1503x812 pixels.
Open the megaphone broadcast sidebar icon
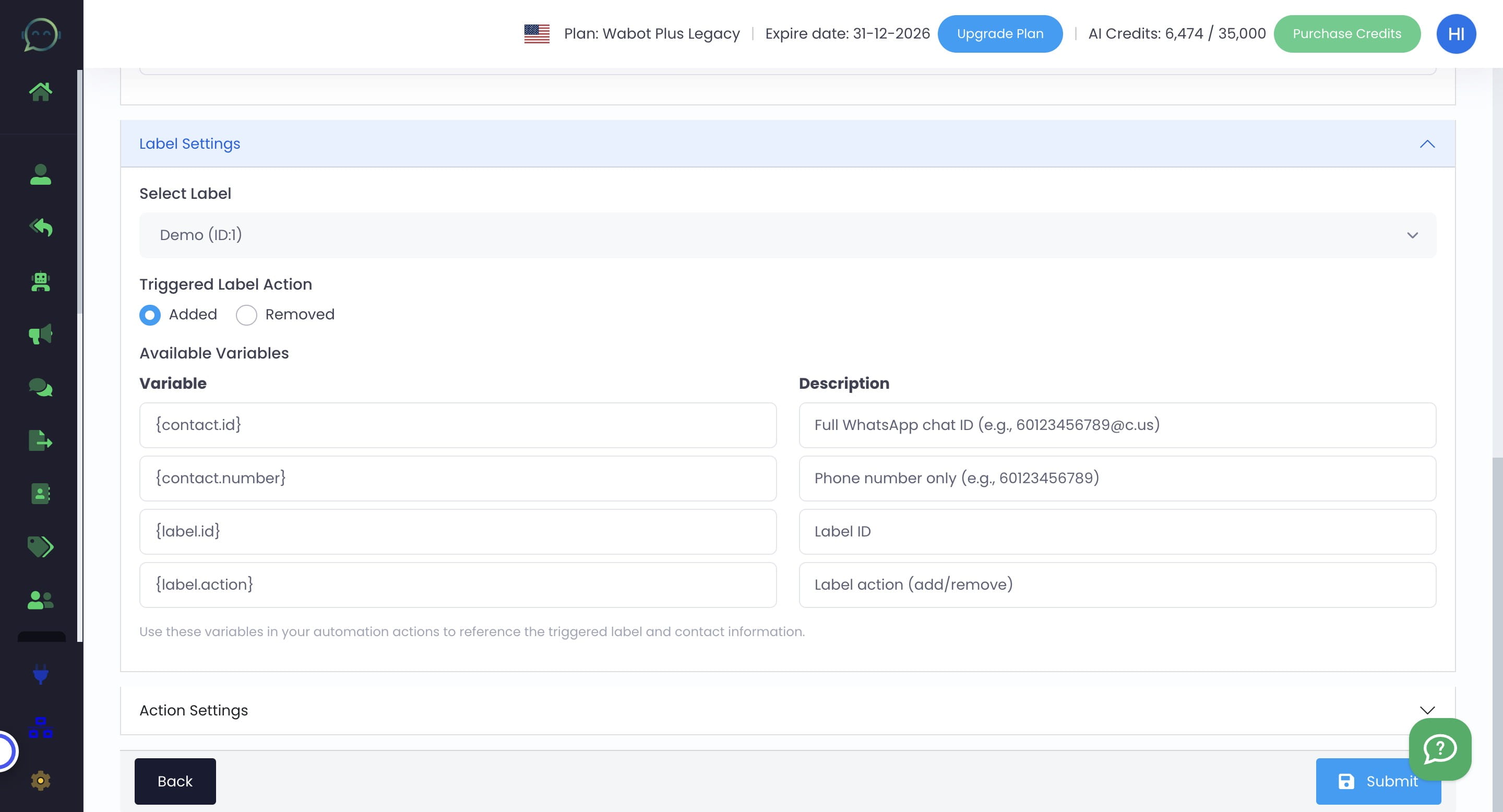pyautogui.click(x=40, y=335)
